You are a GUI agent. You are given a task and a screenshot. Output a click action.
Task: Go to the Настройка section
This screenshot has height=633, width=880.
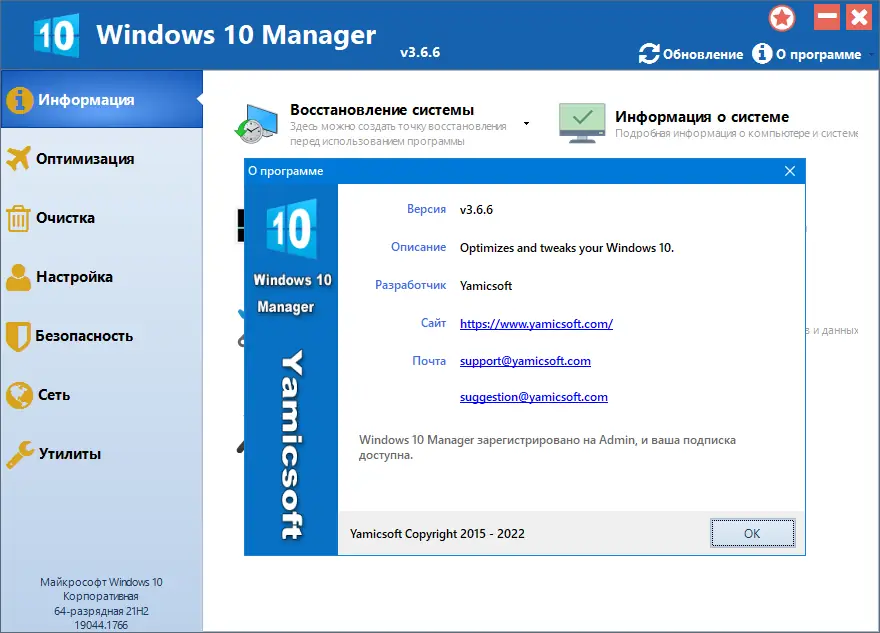[102, 277]
